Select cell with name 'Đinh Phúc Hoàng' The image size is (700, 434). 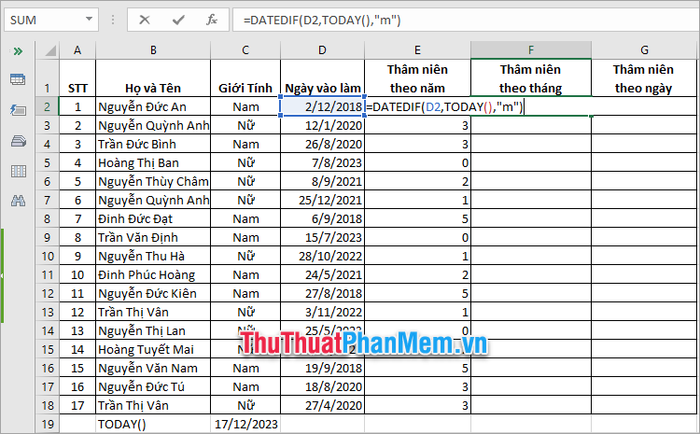coord(153,275)
